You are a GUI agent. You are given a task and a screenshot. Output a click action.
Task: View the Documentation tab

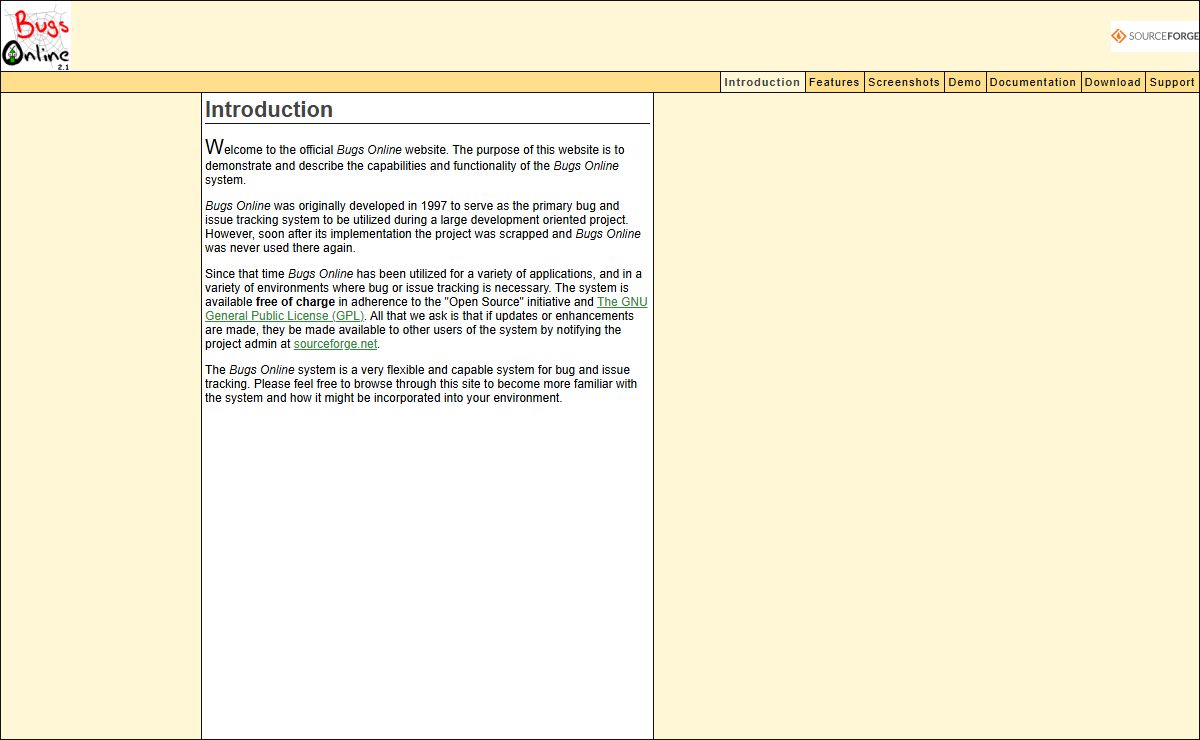click(1033, 82)
